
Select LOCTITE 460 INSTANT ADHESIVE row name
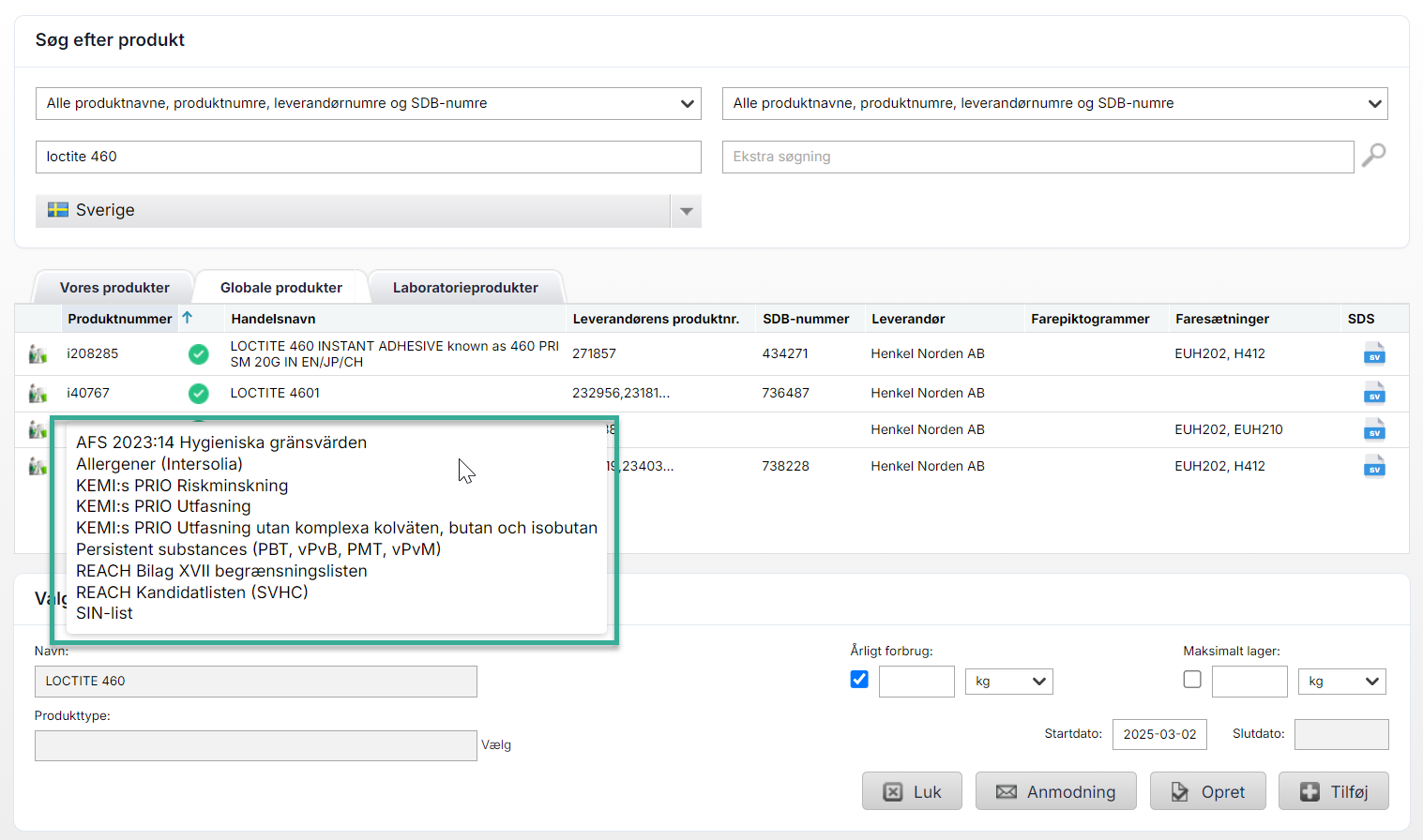(x=394, y=353)
